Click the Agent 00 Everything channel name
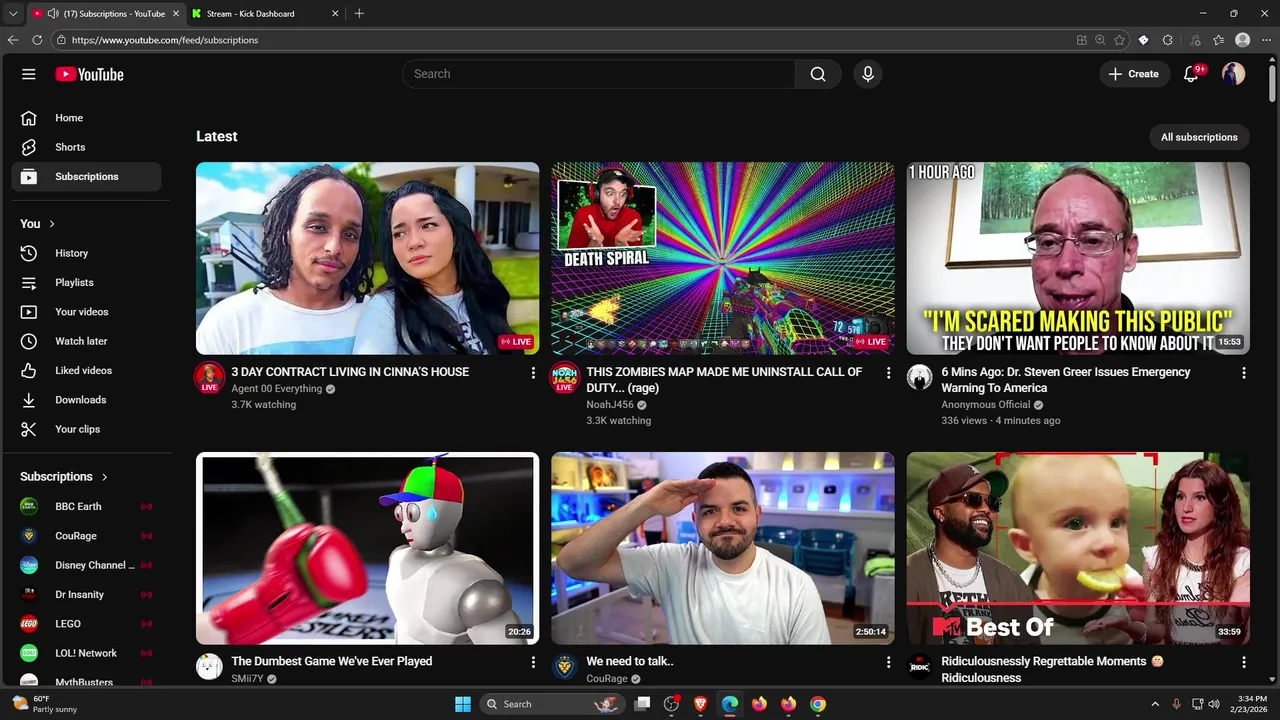Viewport: 1280px width, 720px height. pyautogui.click(x=276, y=389)
